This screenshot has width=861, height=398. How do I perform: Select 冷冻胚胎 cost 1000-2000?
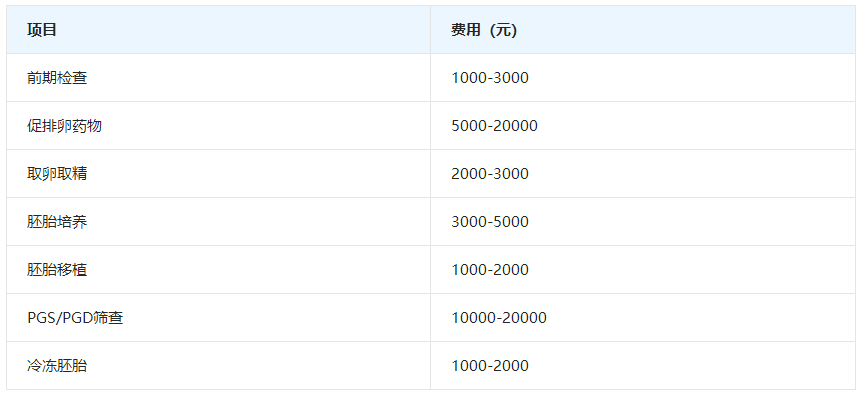click(490, 366)
